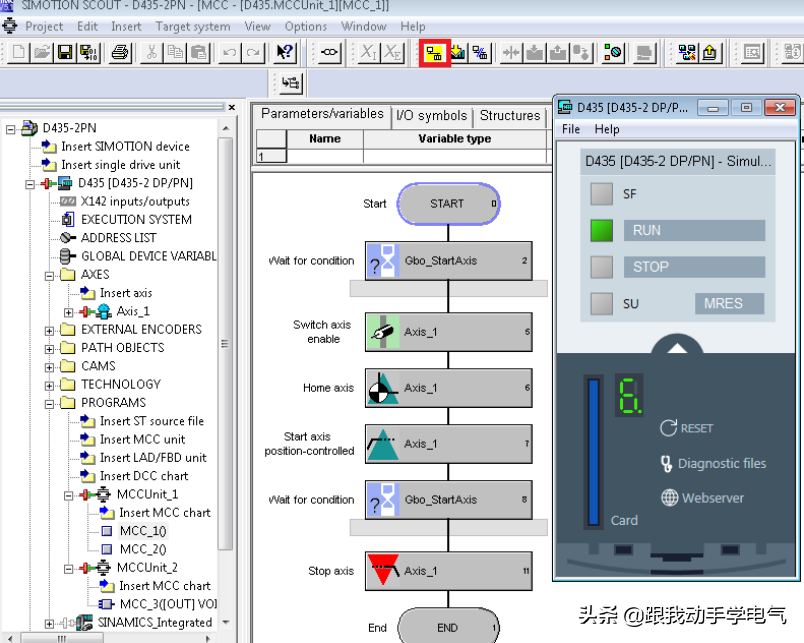Expand the EXTERNAL ENCODERS folder
This screenshot has width=804, height=643.
[x=50, y=330]
